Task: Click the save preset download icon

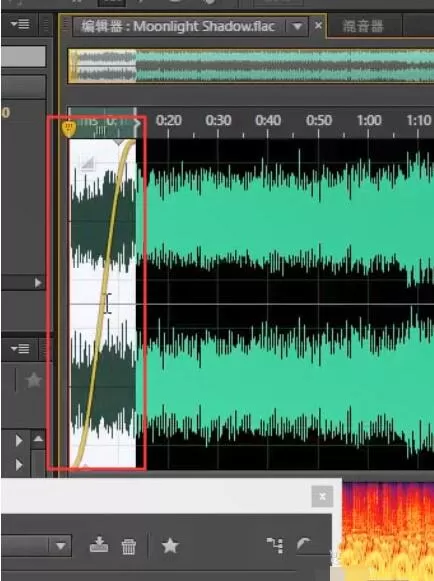Action: pyautogui.click(x=99, y=545)
